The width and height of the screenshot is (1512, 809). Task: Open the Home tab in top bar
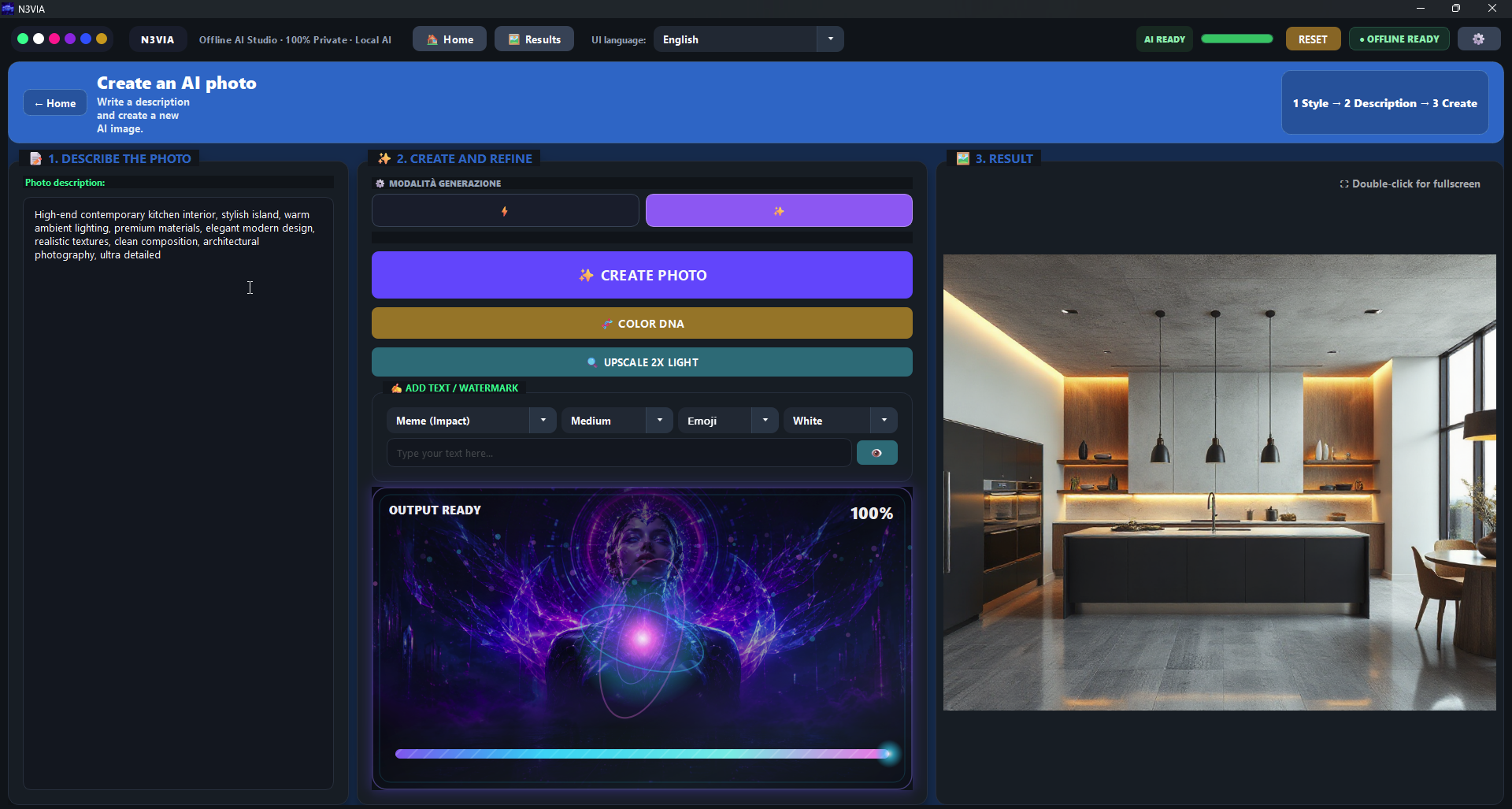coord(450,39)
